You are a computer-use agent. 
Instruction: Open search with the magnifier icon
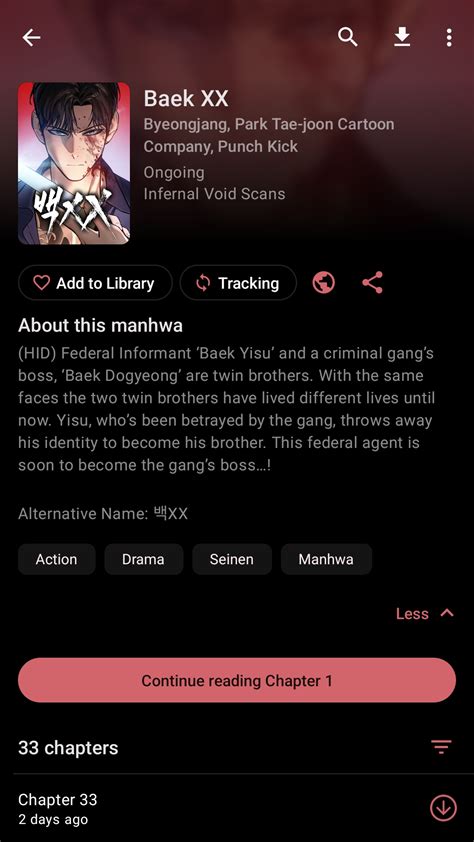tap(347, 37)
